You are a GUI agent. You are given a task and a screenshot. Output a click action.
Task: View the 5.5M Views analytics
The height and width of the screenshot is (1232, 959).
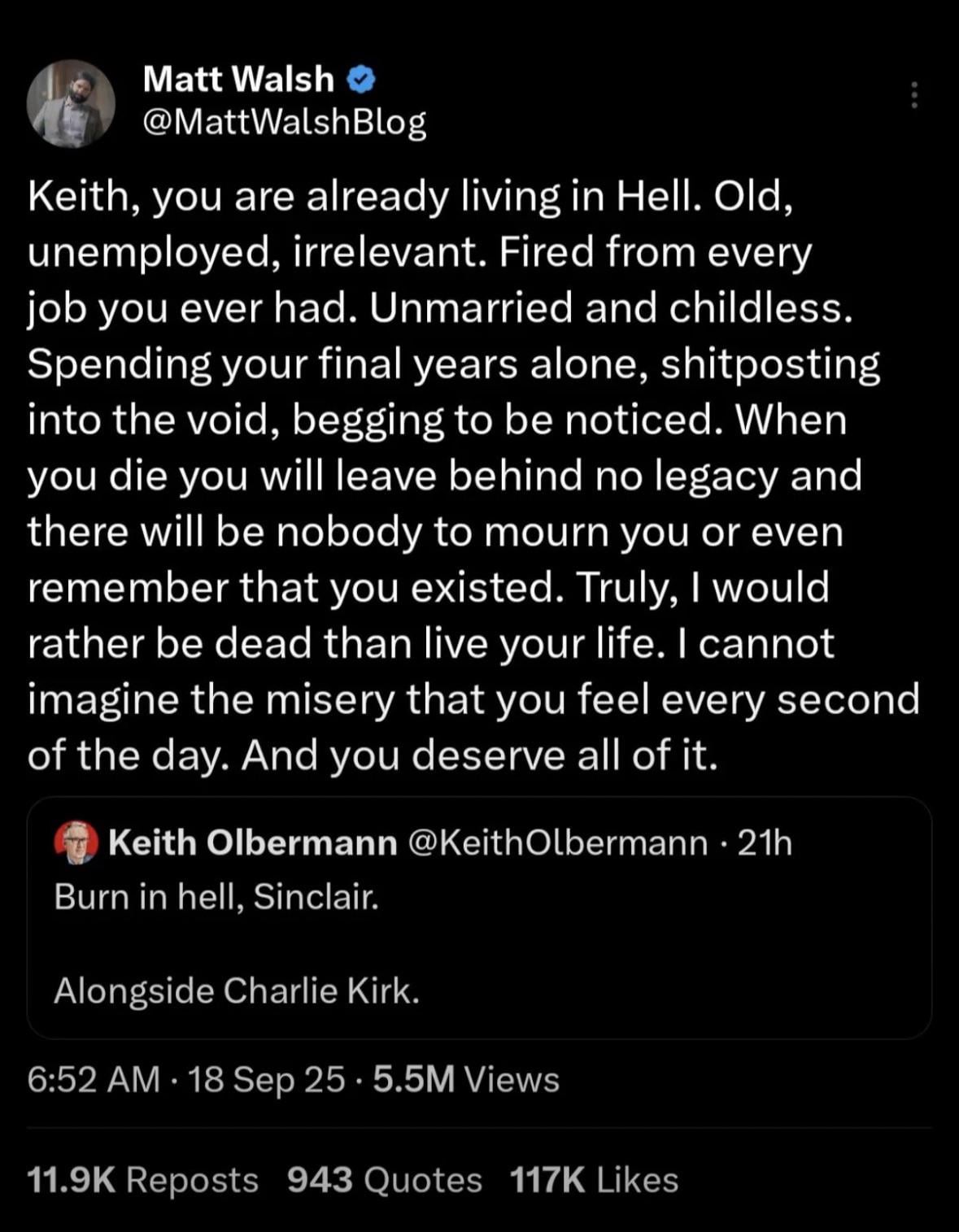[x=466, y=1080]
